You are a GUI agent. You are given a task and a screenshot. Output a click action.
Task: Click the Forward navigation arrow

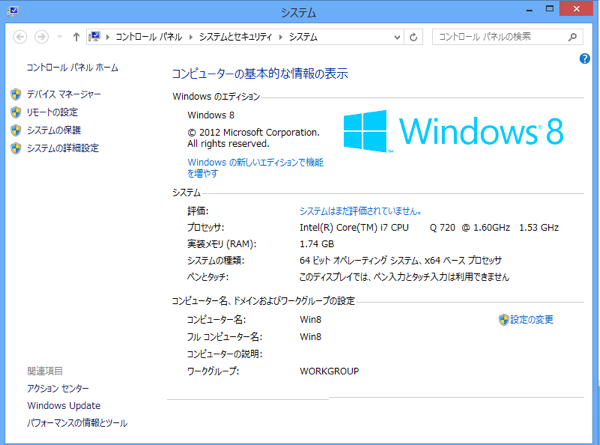(41, 37)
